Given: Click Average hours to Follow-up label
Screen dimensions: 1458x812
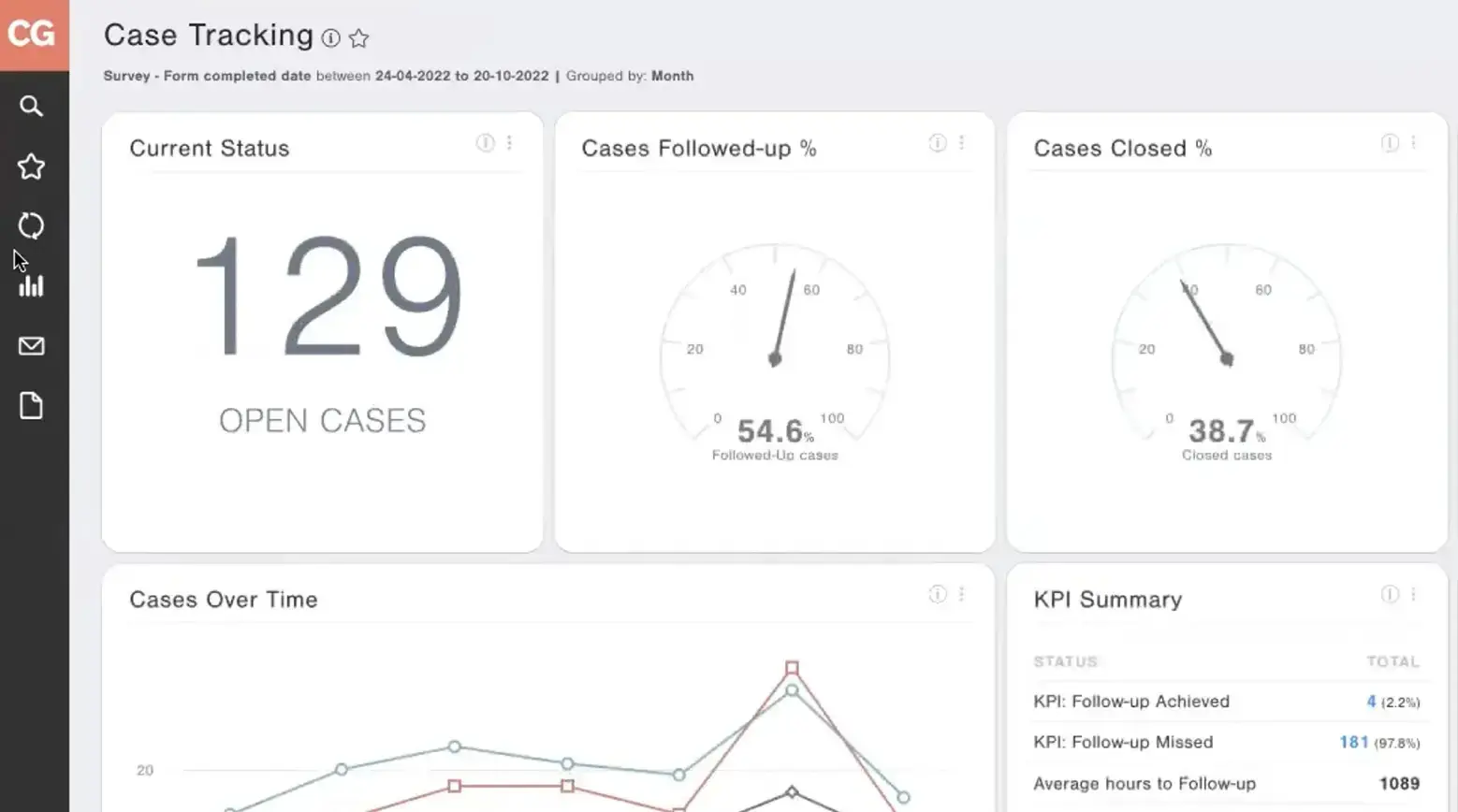Looking at the screenshot, I should 1145,783.
